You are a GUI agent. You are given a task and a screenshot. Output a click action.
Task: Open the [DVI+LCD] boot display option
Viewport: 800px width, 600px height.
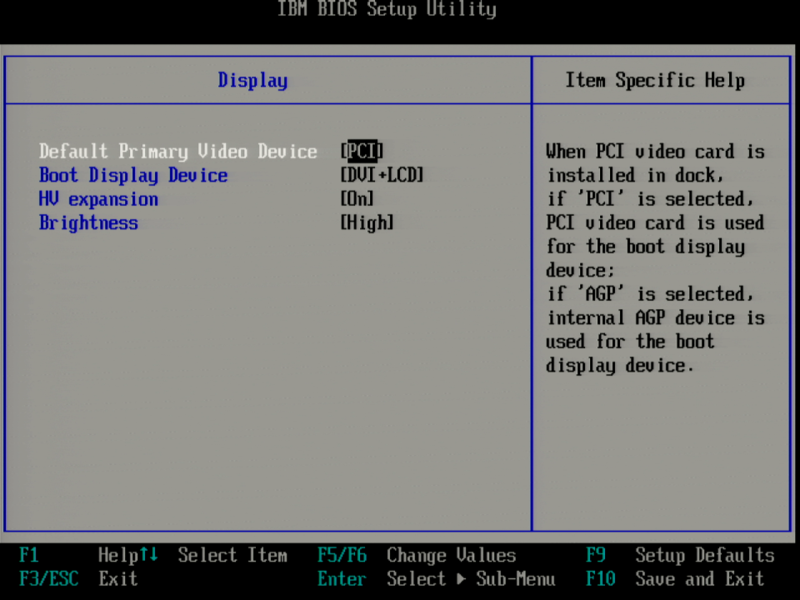click(x=382, y=175)
